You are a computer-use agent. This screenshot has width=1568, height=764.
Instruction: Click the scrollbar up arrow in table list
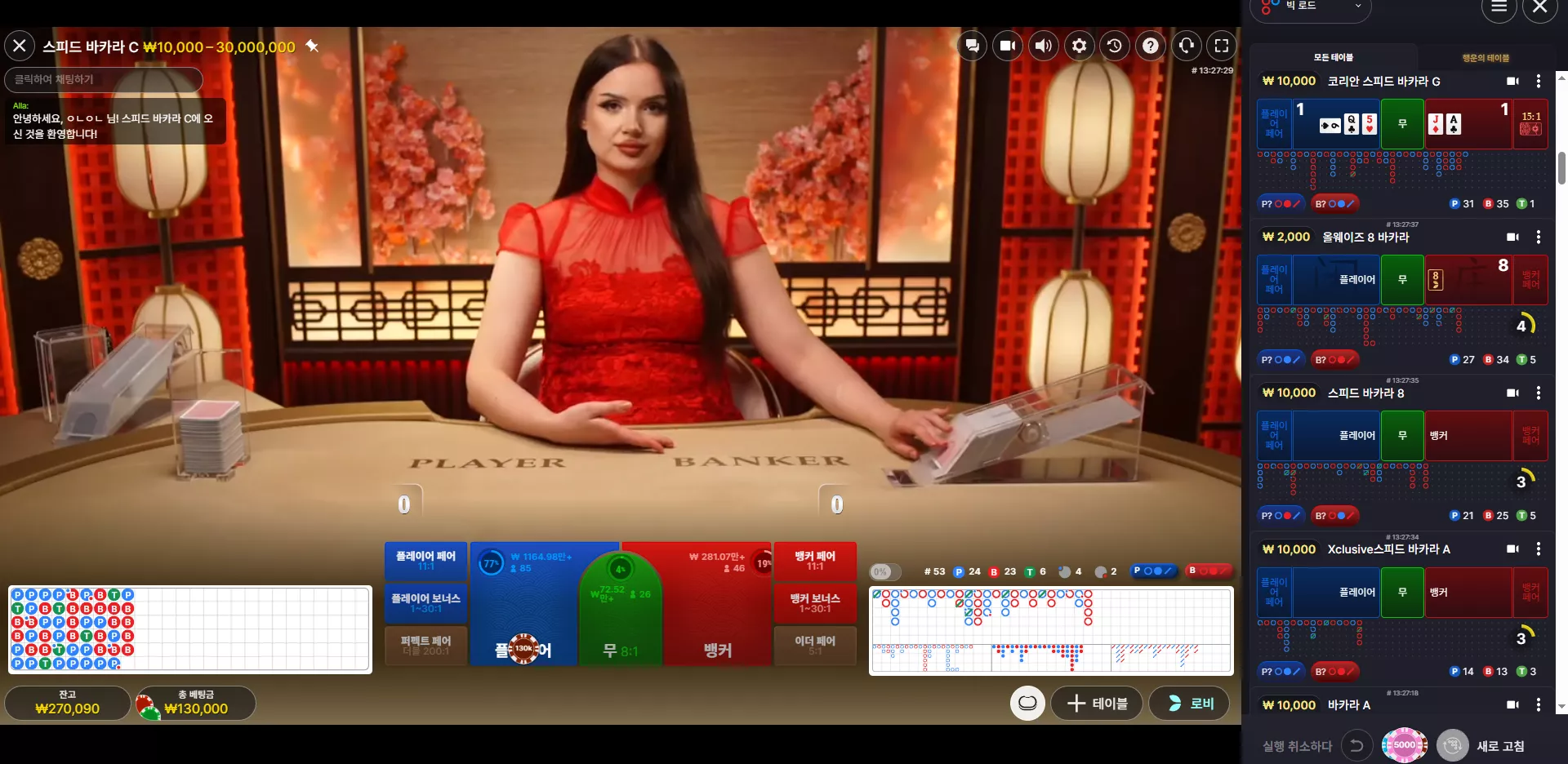(x=1561, y=77)
